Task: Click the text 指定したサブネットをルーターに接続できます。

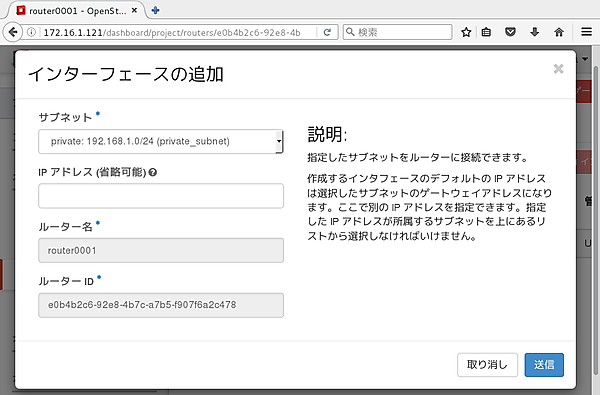Action: [418, 157]
